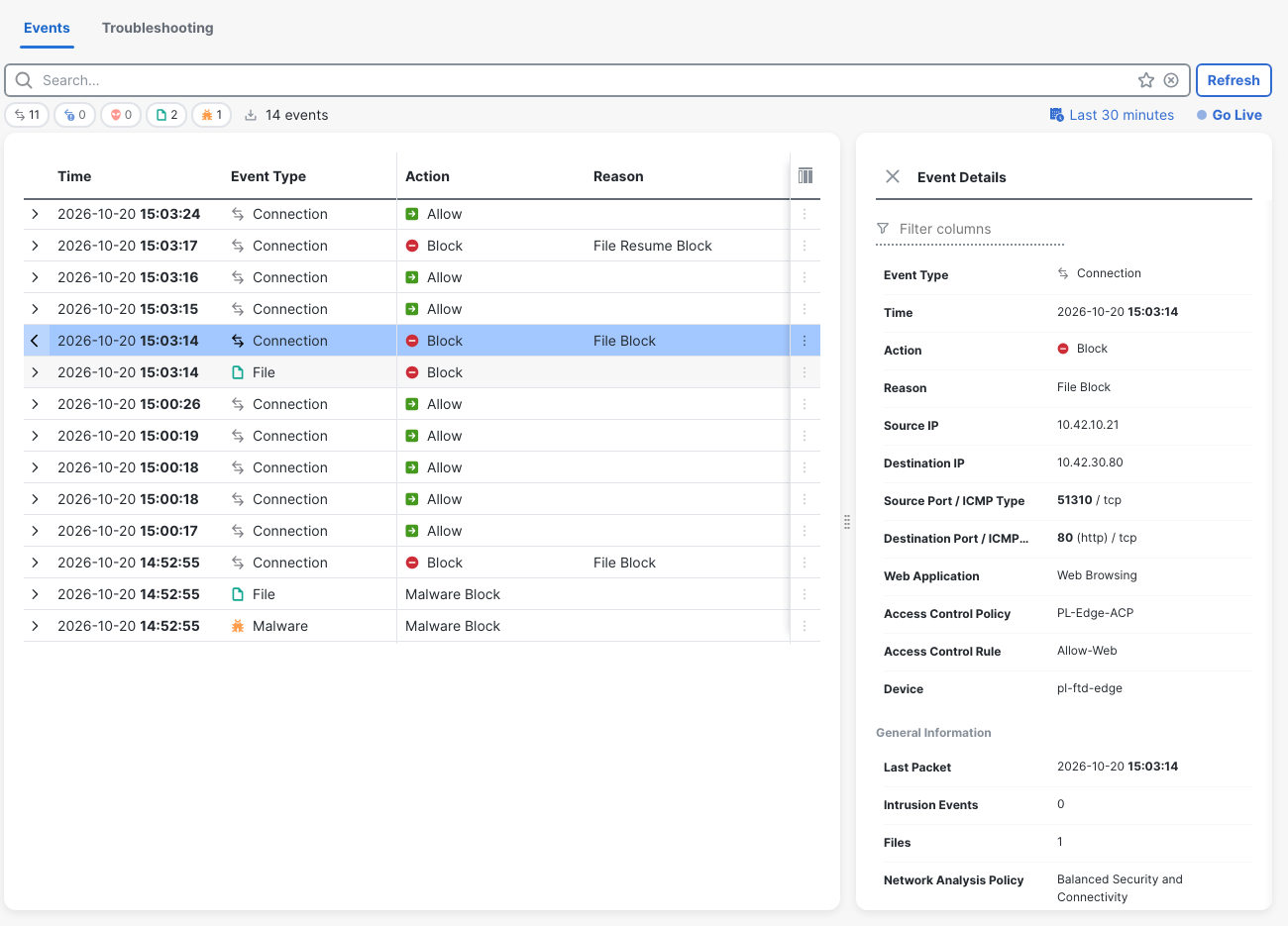The height and width of the screenshot is (926, 1288).
Task: Click the Refresh button
Action: tap(1234, 80)
